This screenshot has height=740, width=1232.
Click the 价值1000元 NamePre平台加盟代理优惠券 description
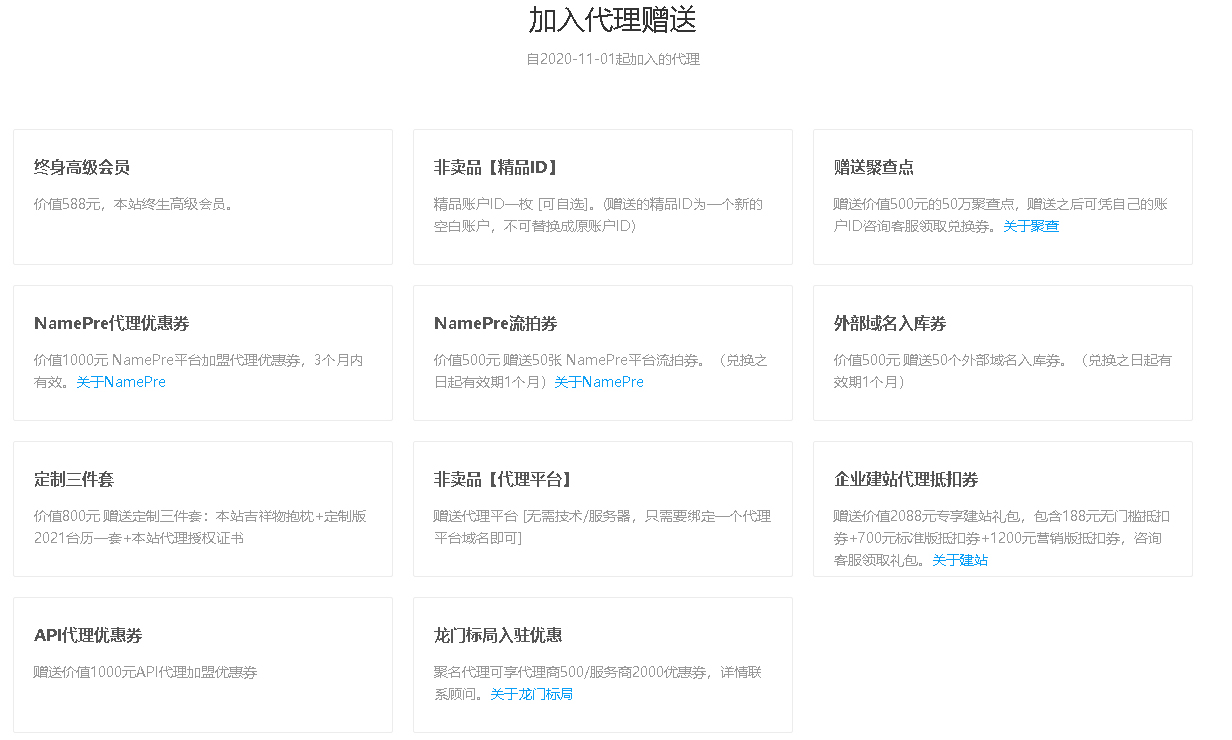[199, 371]
